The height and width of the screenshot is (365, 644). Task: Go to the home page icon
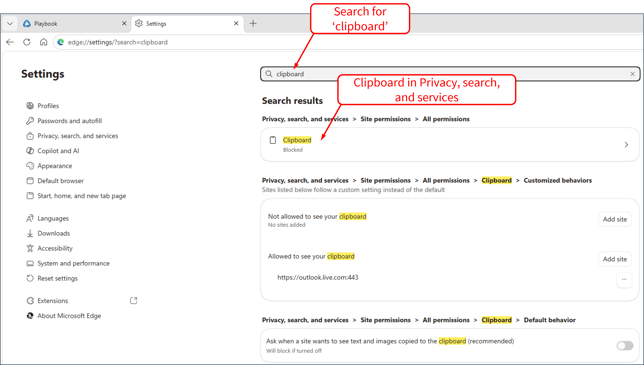point(44,42)
